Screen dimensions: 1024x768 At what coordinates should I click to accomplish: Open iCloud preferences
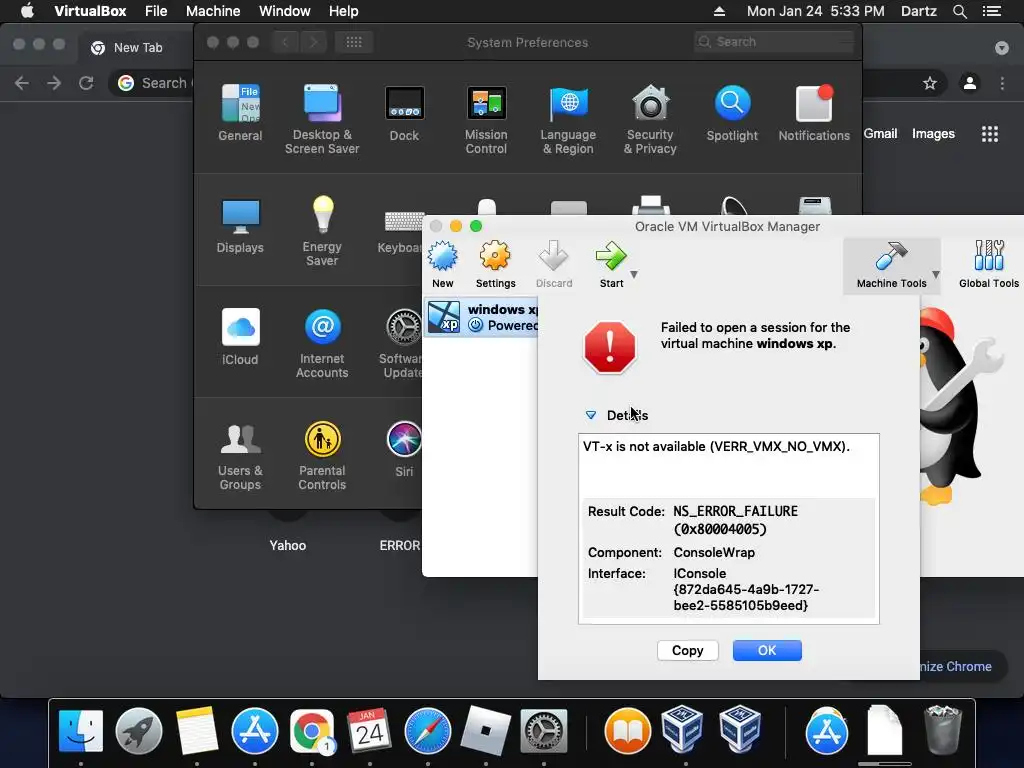(240, 338)
